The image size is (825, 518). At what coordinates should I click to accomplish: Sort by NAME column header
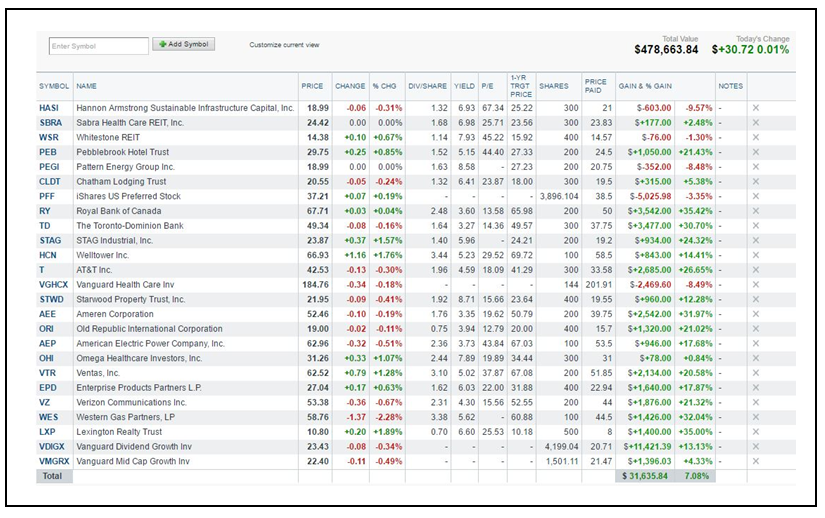(86, 86)
